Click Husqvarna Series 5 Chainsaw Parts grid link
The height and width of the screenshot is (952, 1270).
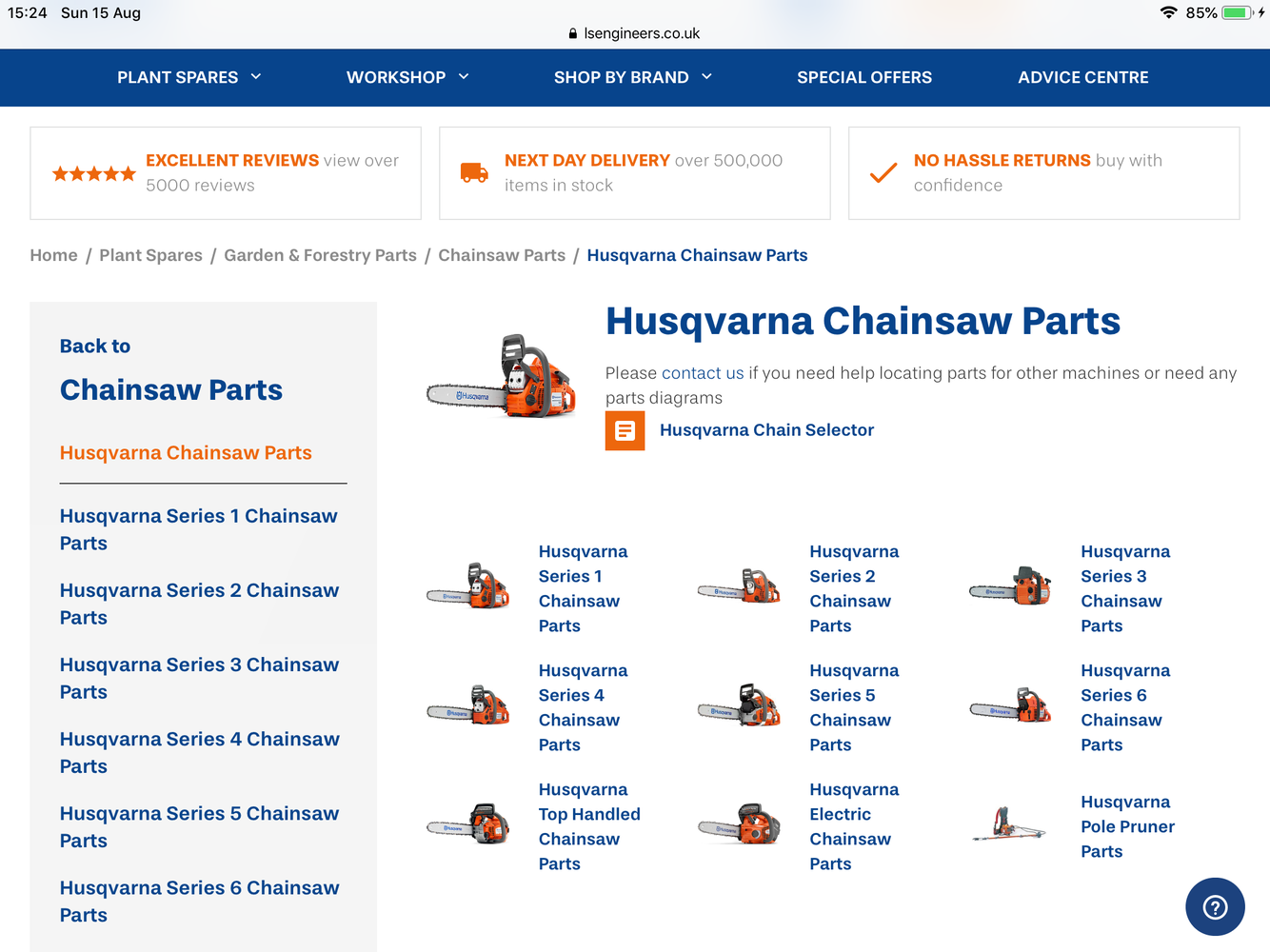[854, 707]
